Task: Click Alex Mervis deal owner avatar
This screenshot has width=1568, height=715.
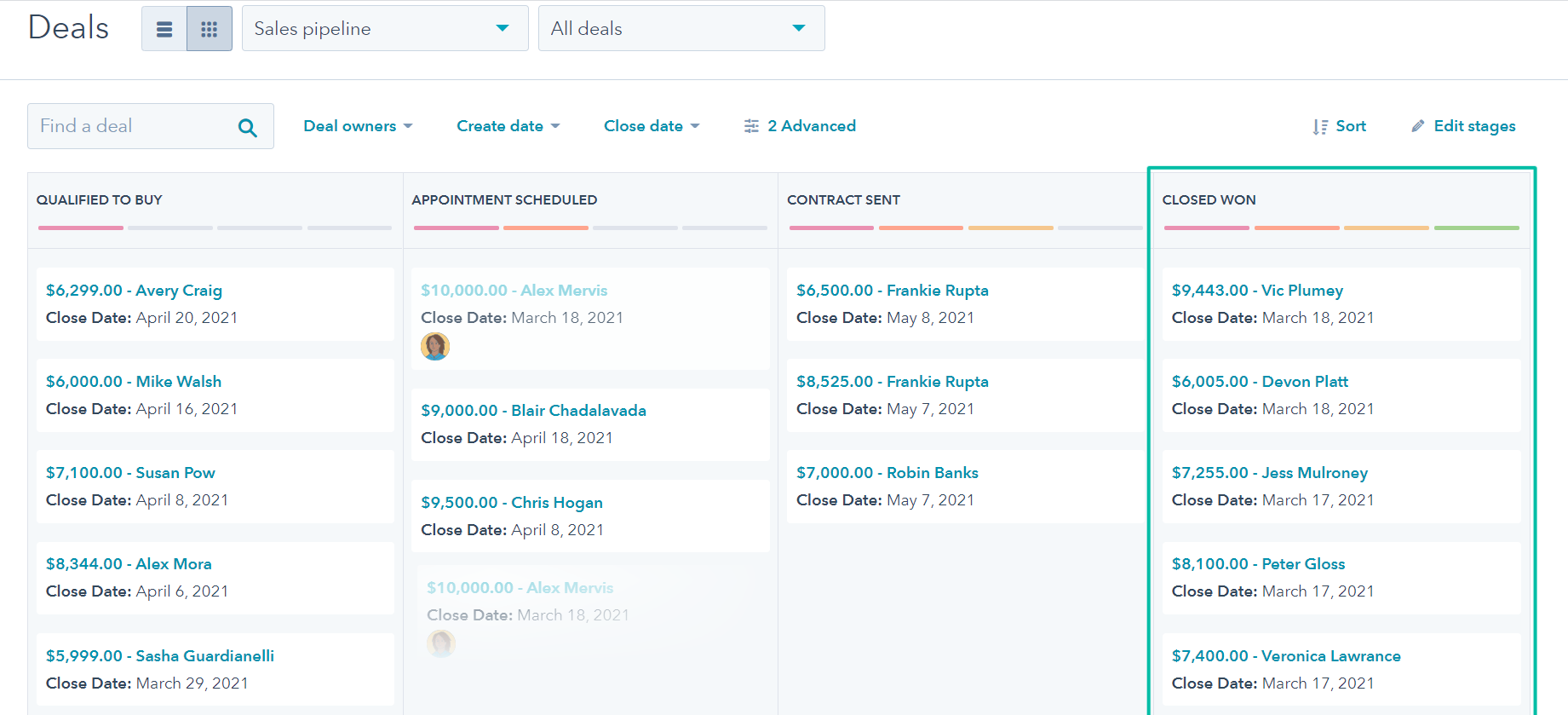Action: point(435,346)
